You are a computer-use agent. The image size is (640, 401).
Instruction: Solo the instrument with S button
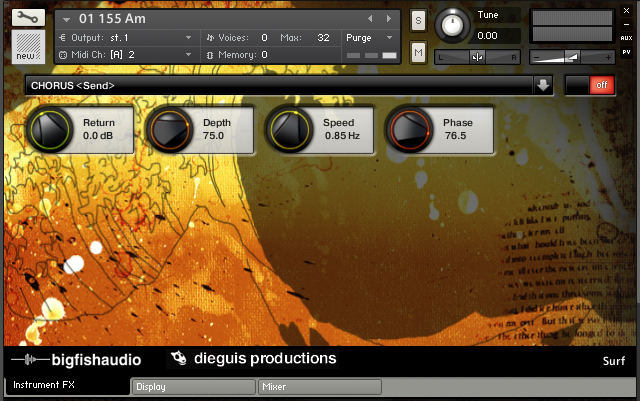[418, 20]
